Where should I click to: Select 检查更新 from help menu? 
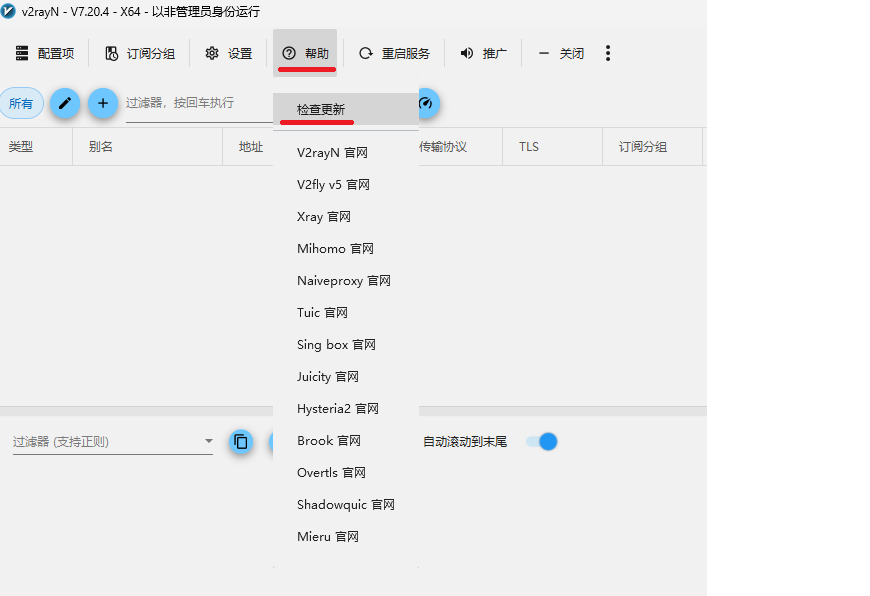click(x=346, y=109)
